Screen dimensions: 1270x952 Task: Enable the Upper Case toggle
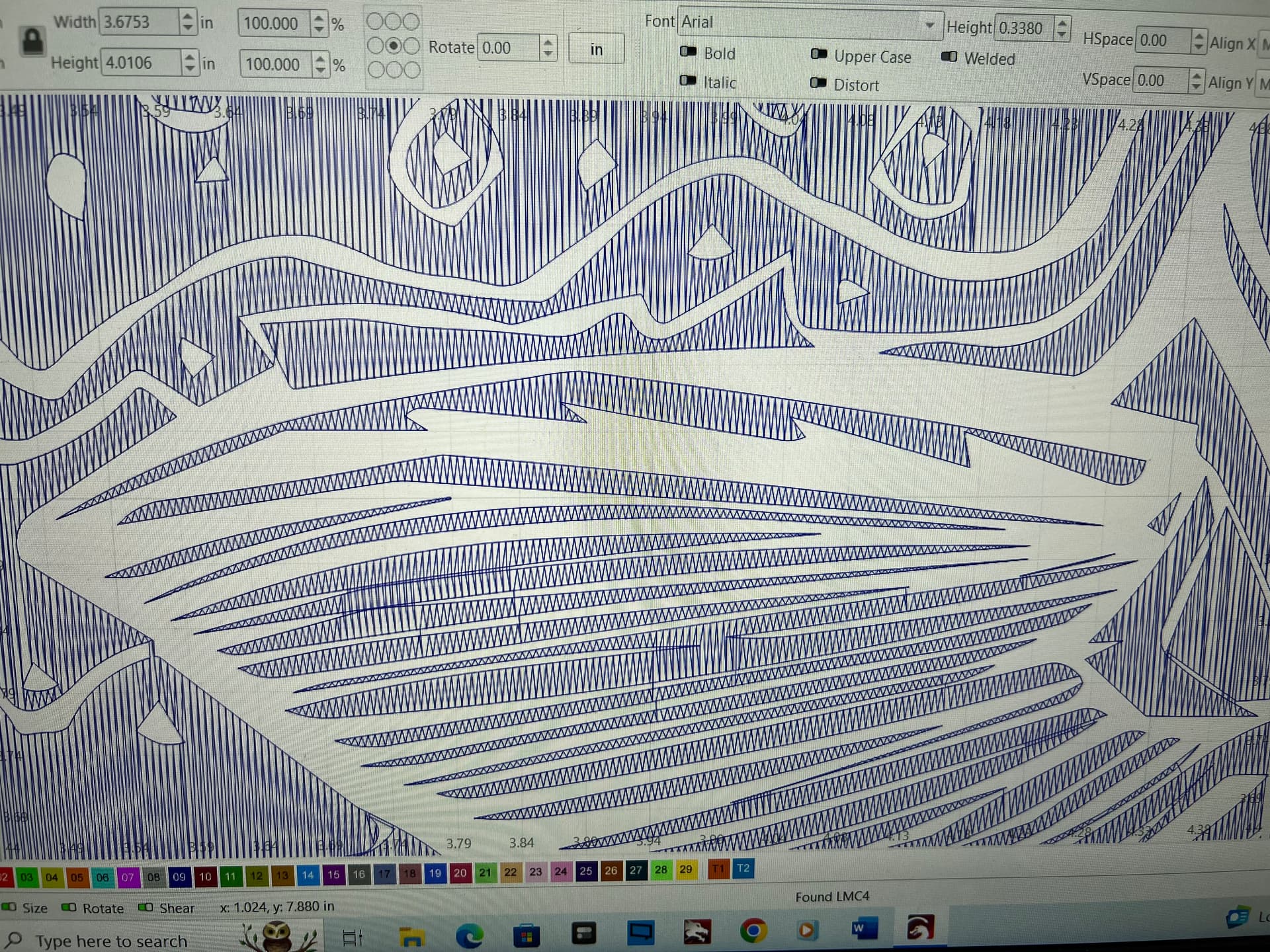pos(819,54)
